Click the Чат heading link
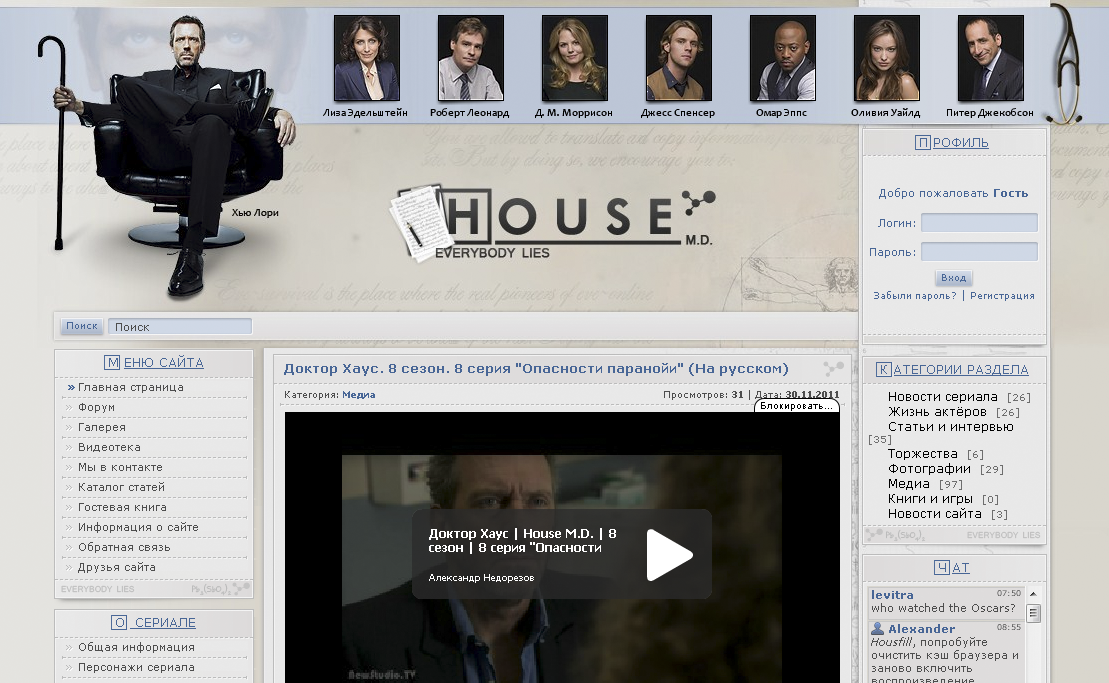This screenshot has height=683, width=1109. 952,568
